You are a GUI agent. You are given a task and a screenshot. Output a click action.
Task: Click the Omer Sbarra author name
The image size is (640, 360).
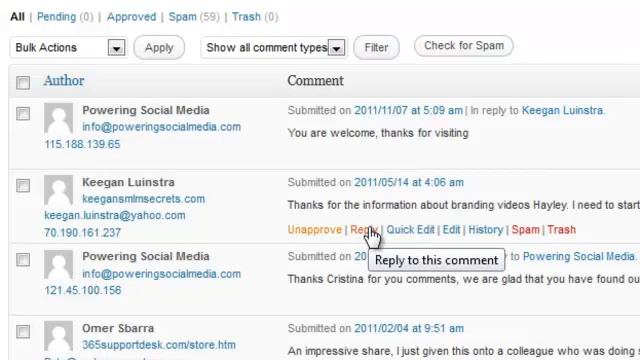[118, 328]
